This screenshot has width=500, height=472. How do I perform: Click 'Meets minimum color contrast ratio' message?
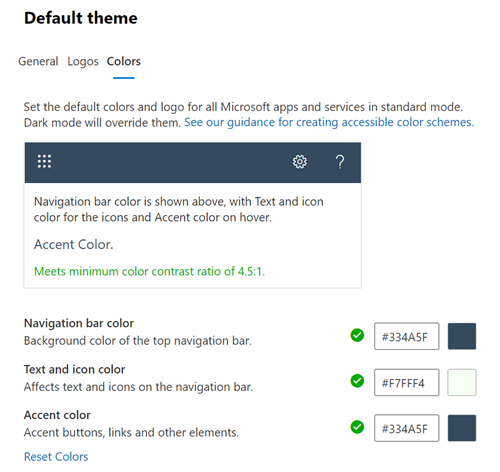tap(149, 271)
